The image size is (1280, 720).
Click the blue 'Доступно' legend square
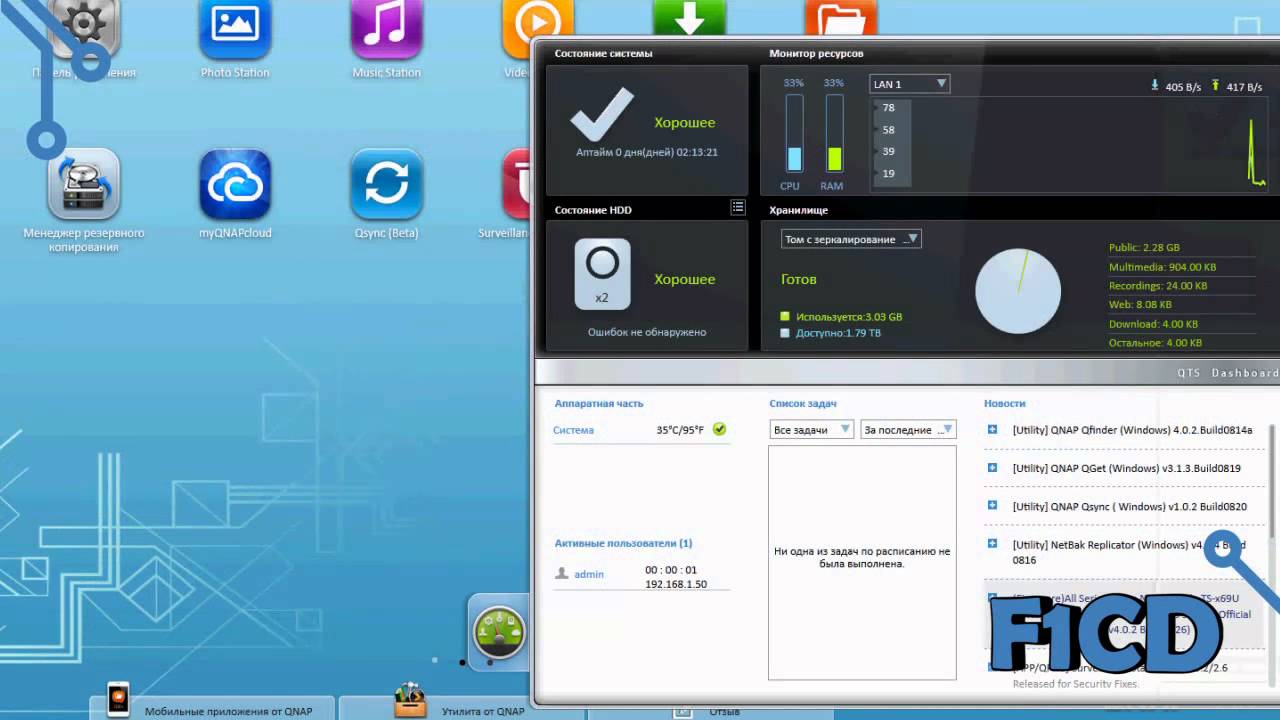pyautogui.click(x=785, y=333)
